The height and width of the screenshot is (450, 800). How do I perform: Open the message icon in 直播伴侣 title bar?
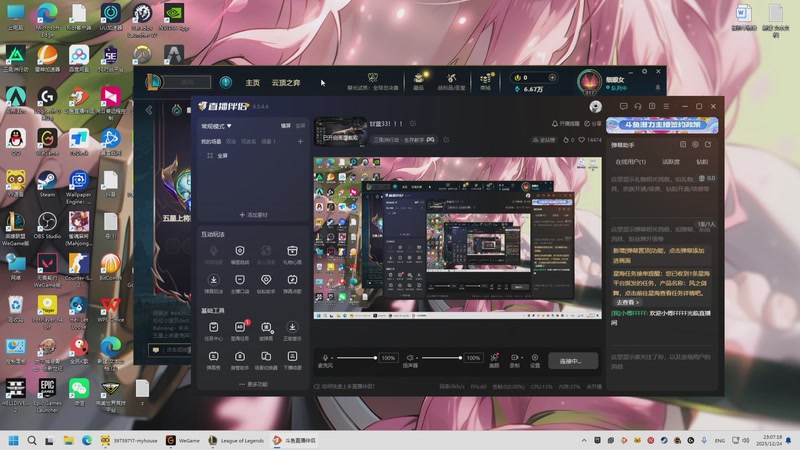coord(623,106)
